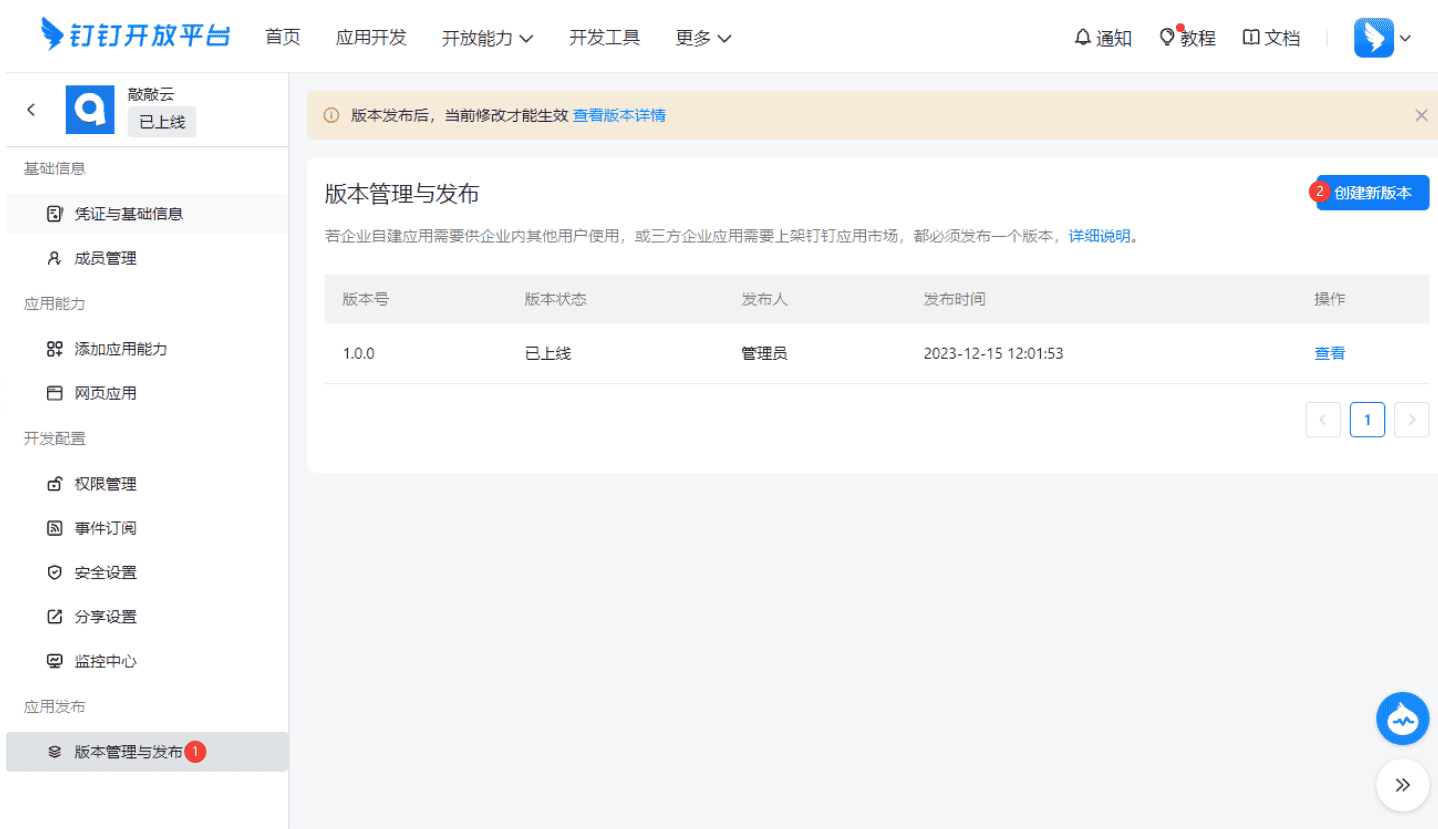Open the floating customer service helper
This screenshot has width=1438, height=829.
1402,718
